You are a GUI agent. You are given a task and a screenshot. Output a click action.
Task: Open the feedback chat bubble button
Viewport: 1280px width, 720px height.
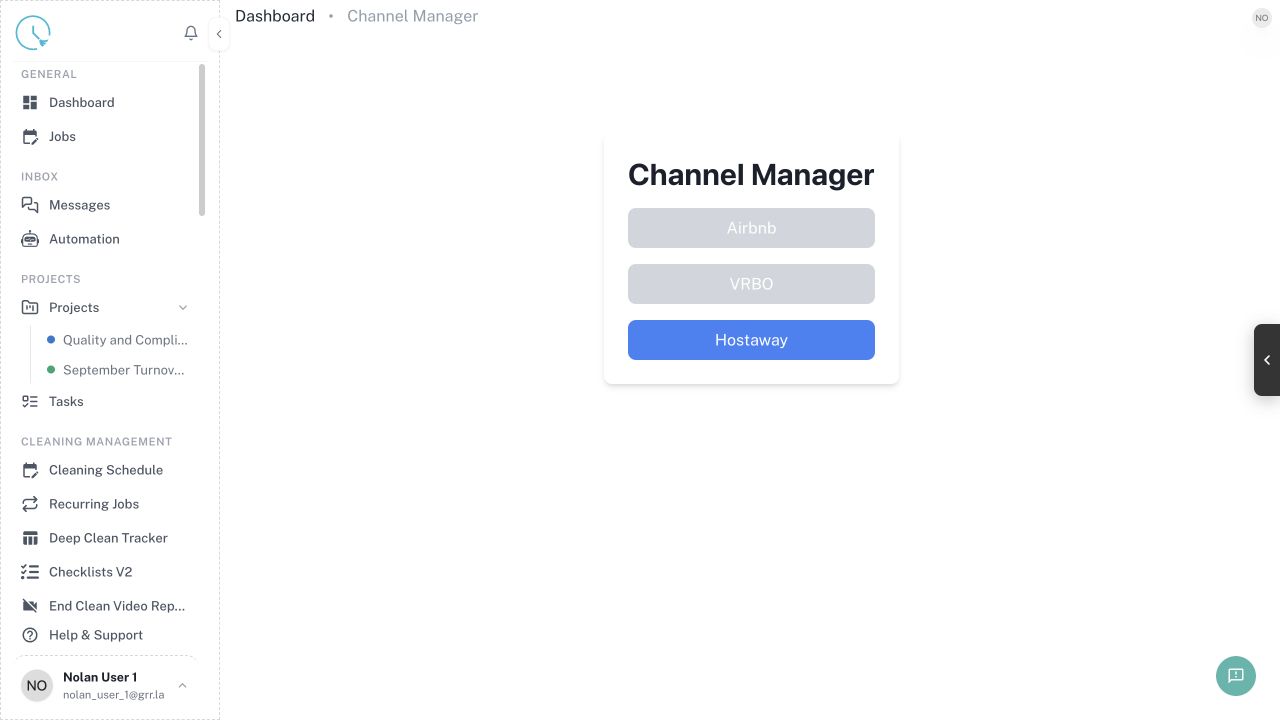point(1236,675)
